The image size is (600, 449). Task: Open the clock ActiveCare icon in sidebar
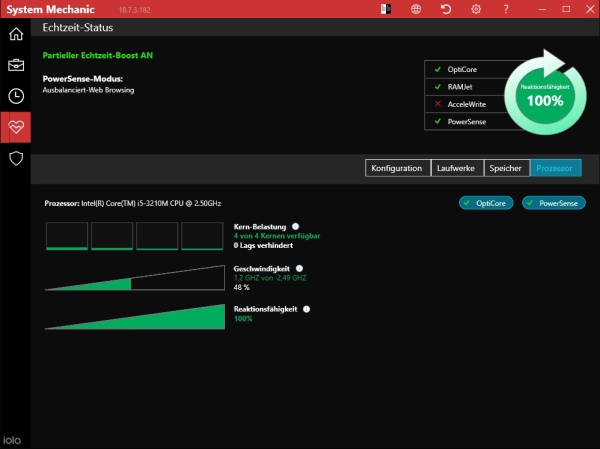[16, 96]
